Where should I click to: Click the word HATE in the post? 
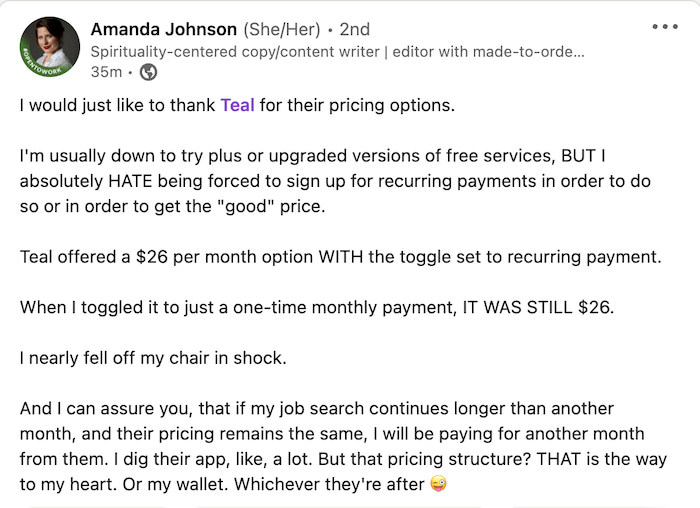[x=130, y=181]
